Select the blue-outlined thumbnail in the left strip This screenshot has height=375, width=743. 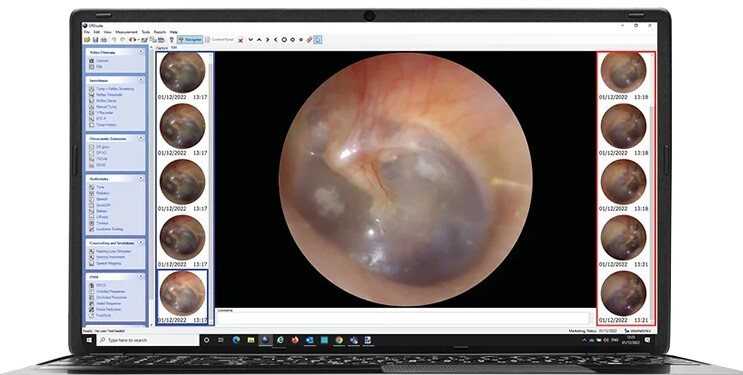coord(182,297)
